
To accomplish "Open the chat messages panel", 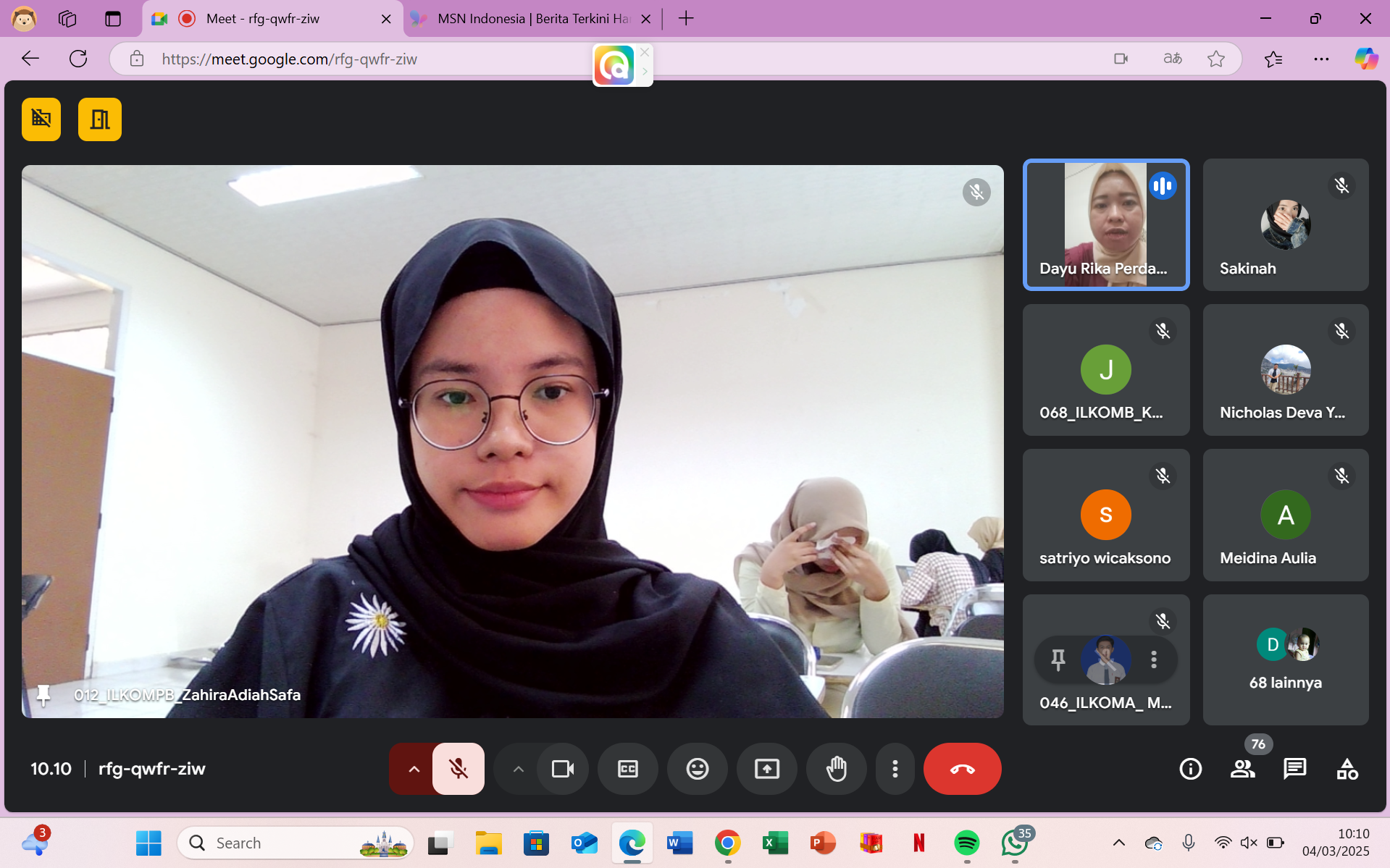I will point(1294,769).
